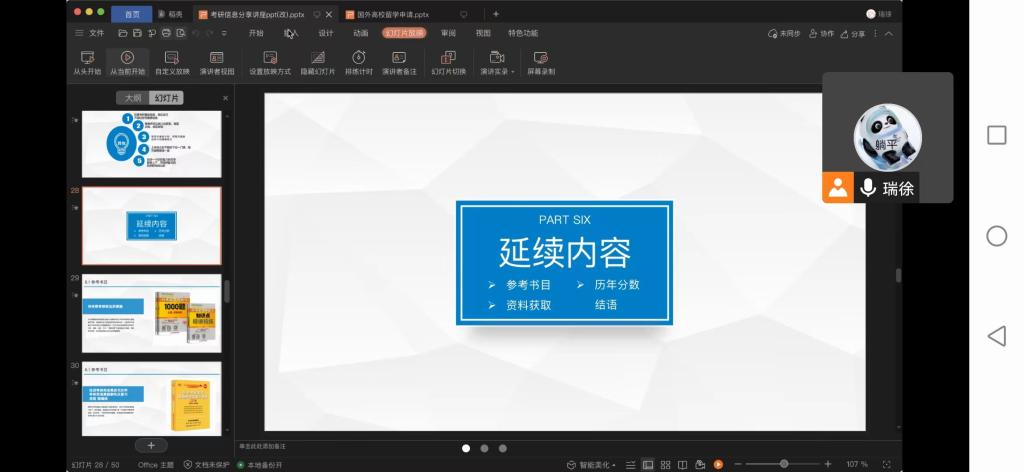Switch to slide sorter grid view
Viewport: 1024px width, 472px height.
(664, 464)
